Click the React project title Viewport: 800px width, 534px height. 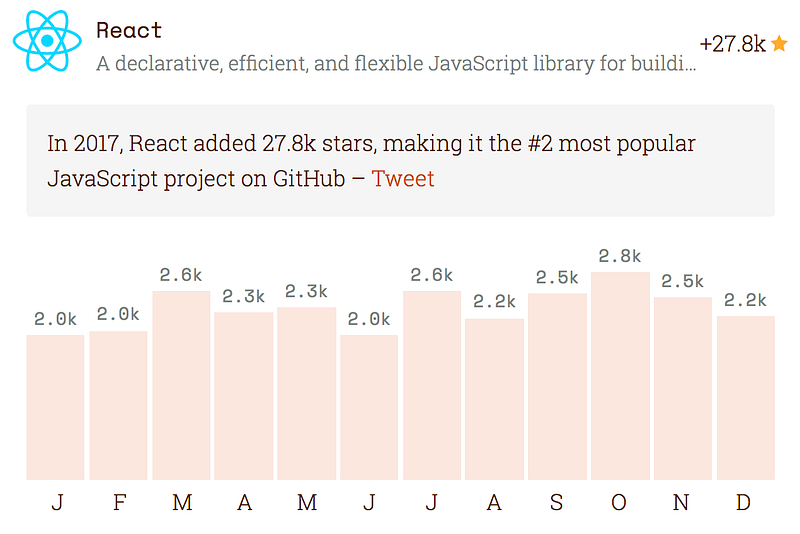(x=129, y=30)
